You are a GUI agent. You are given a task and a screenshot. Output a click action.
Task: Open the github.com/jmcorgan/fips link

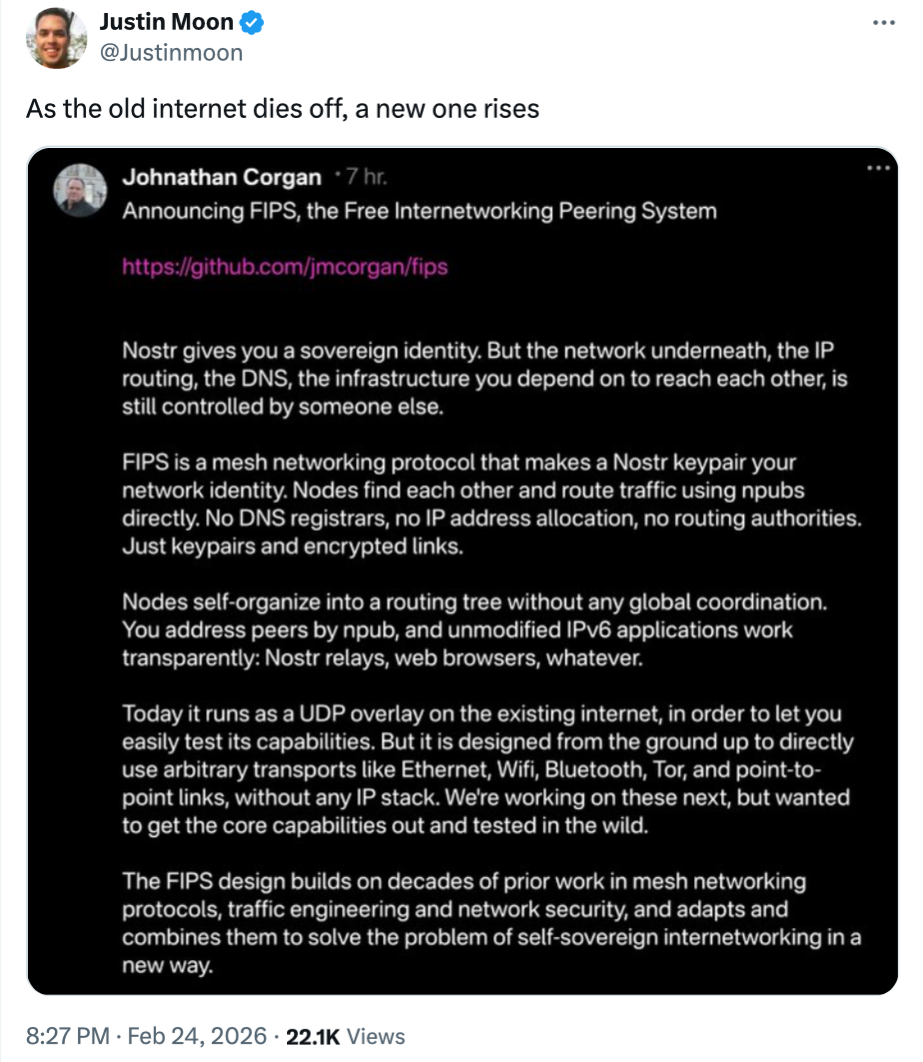285,267
